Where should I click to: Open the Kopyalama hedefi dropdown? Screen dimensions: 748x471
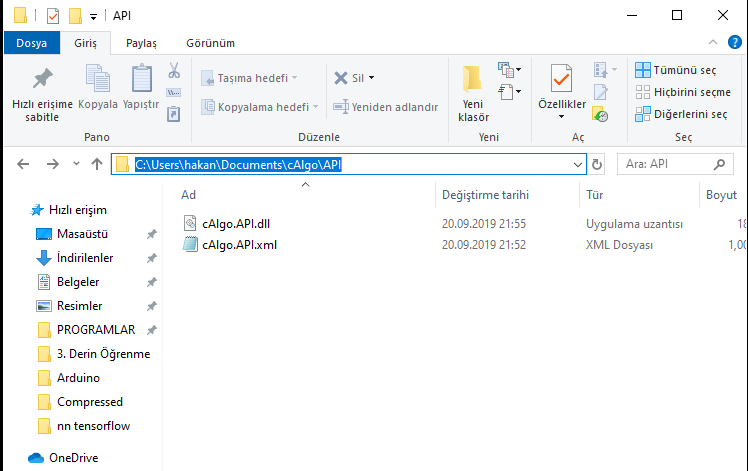click(315, 107)
